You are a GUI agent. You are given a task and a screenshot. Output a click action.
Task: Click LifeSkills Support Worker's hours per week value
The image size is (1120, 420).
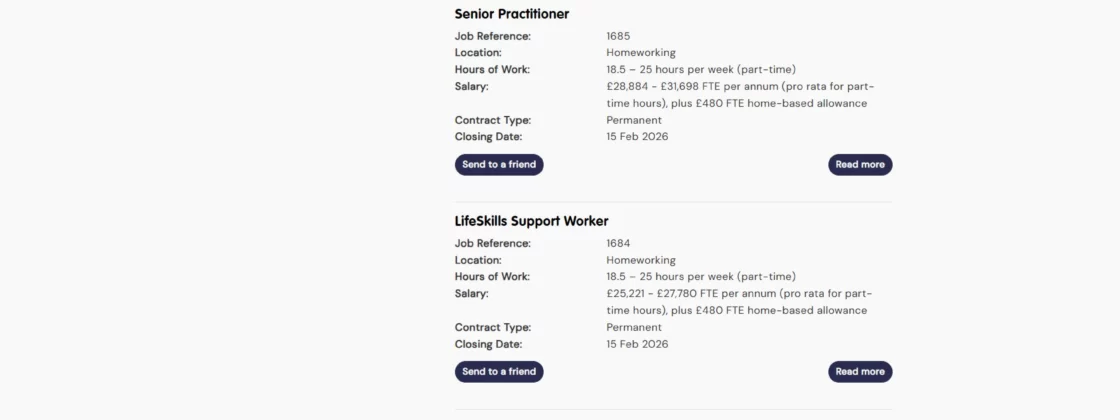700,277
